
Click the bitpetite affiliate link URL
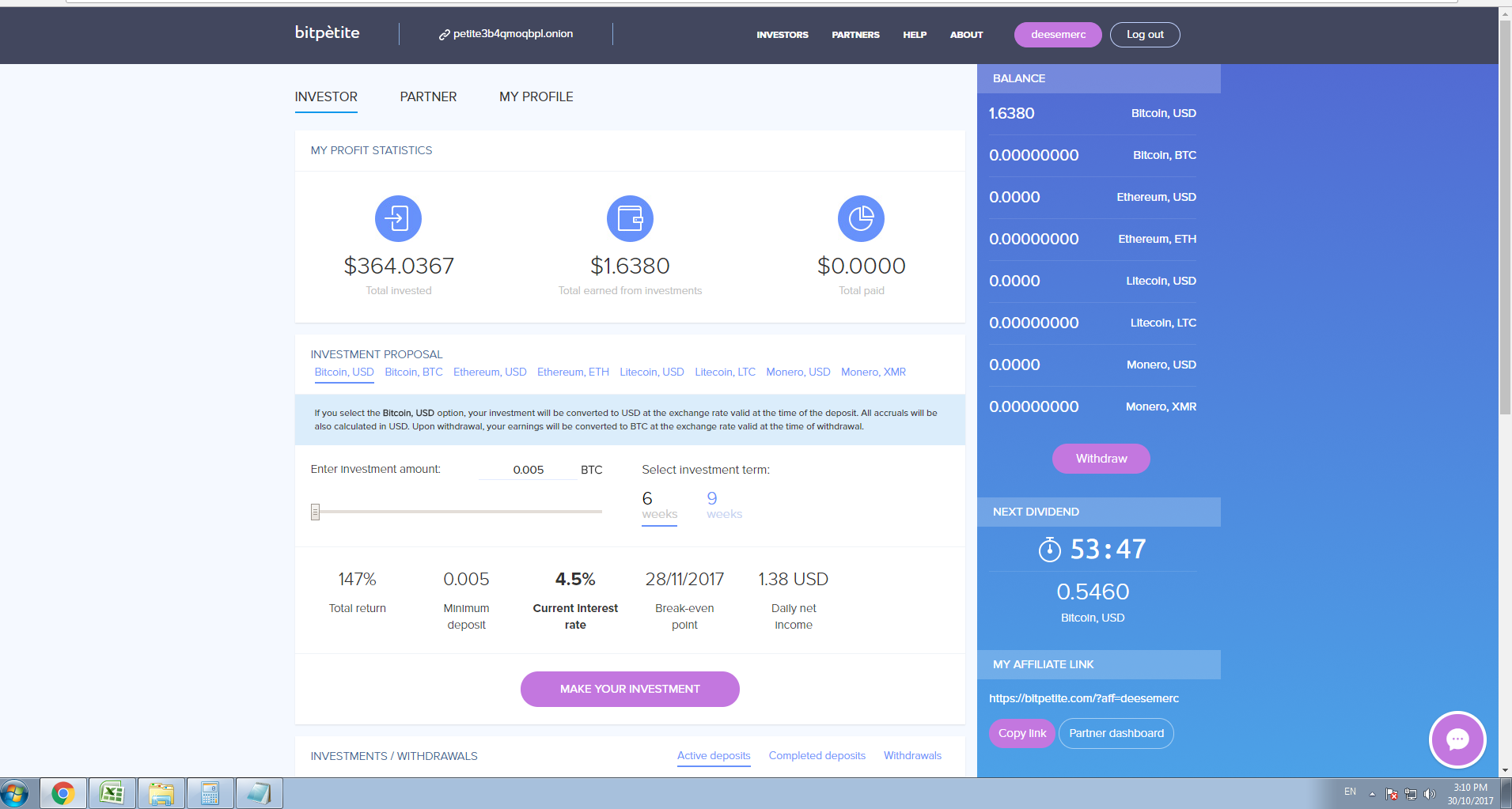point(1084,698)
